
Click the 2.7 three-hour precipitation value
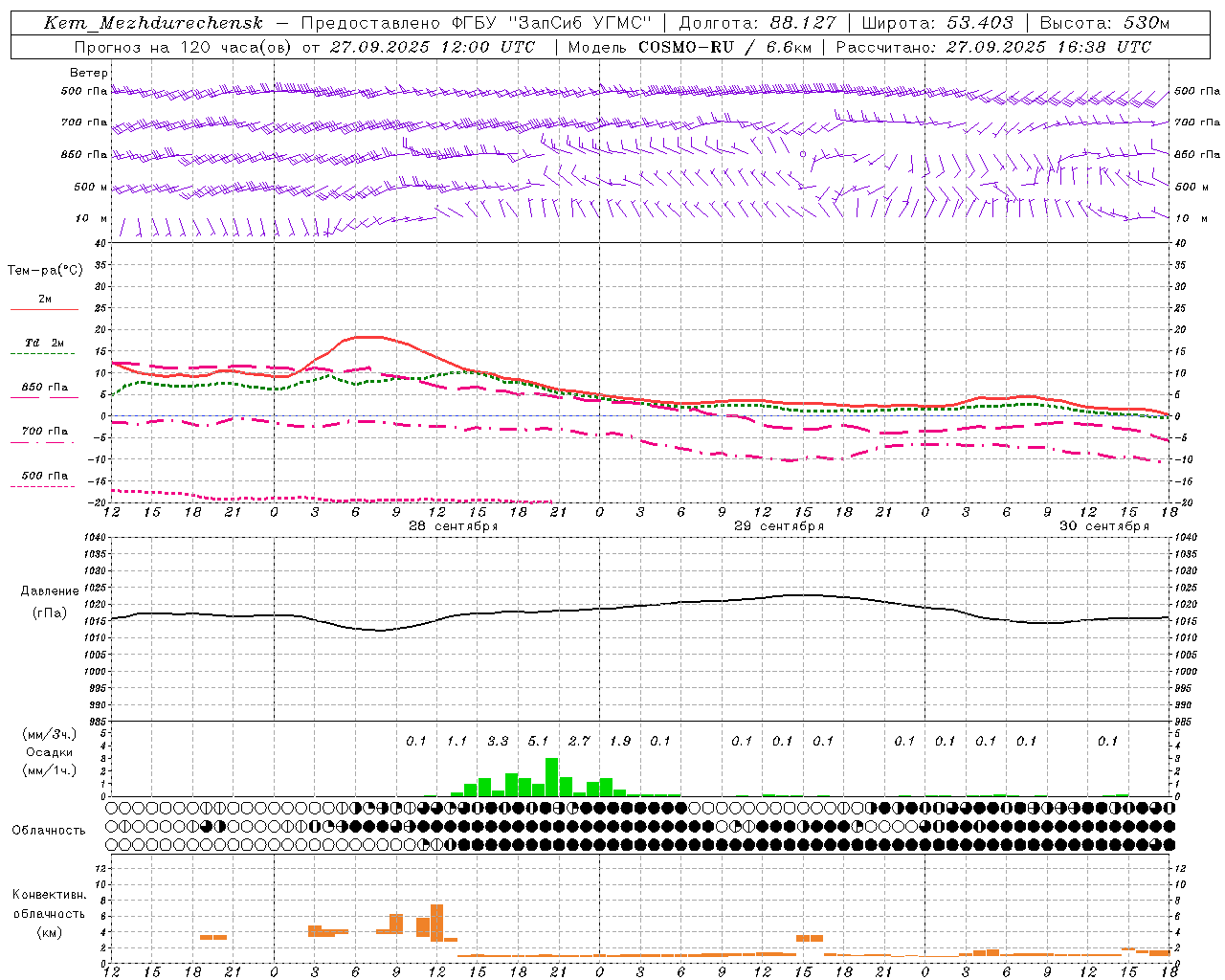click(x=579, y=742)
